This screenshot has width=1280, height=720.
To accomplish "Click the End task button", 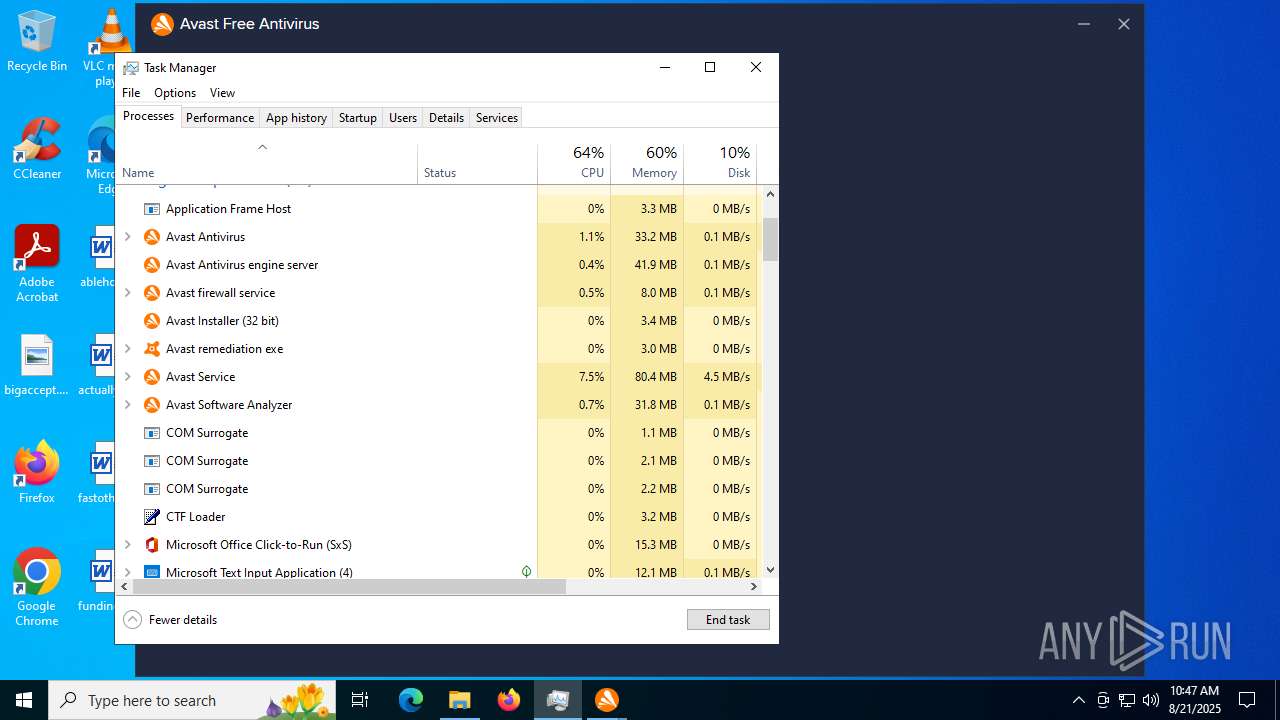I will click(728, 620).
